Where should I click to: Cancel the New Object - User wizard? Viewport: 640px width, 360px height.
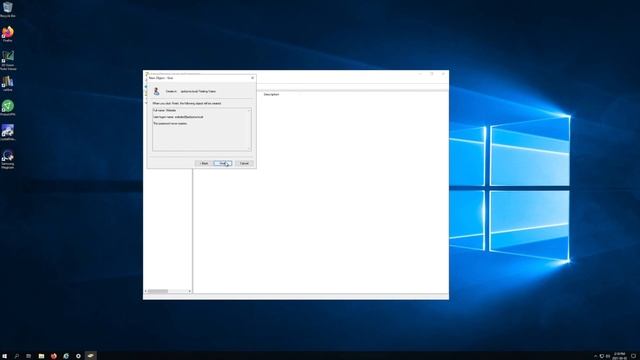pos(244,163)
